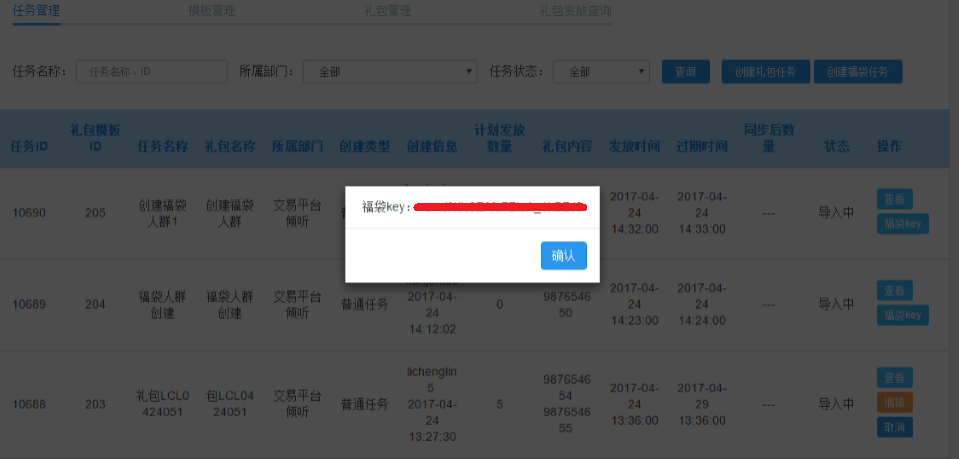Focus the 任务名称 search input field
This screenshot has height=459, width=959.
click(152, 72)
